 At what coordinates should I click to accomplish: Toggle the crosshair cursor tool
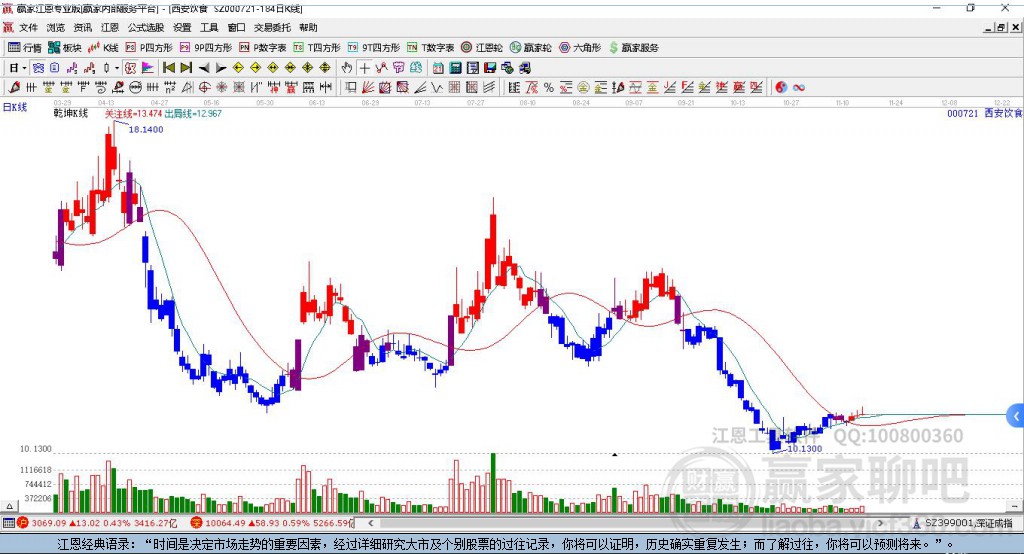pyautogui.click(x=364, y=68)
